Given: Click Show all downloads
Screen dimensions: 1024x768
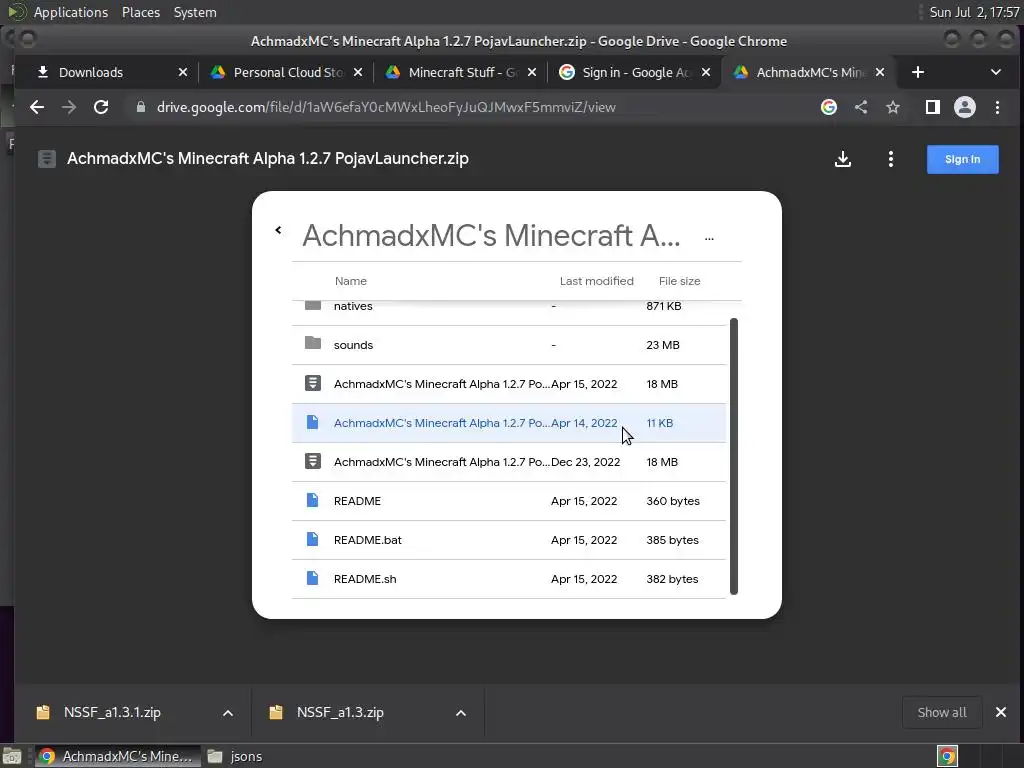Looking at the screenshot, I should tap(942, 712).
